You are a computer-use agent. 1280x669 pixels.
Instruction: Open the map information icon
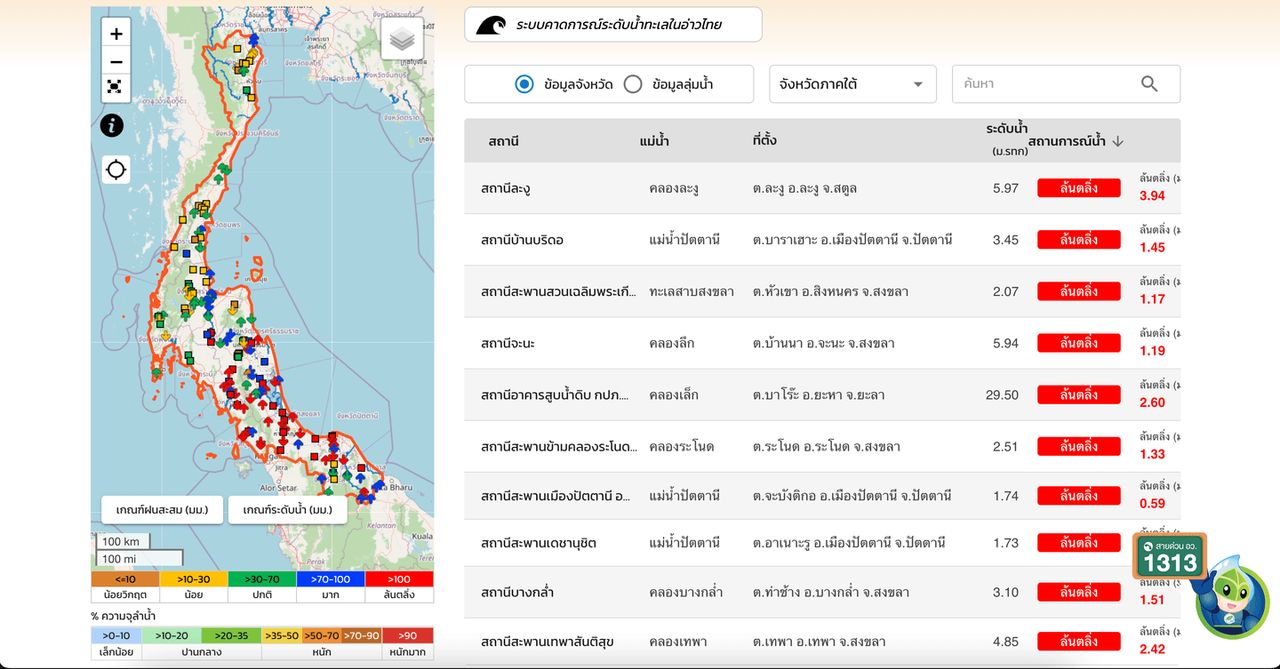(112, 125)
